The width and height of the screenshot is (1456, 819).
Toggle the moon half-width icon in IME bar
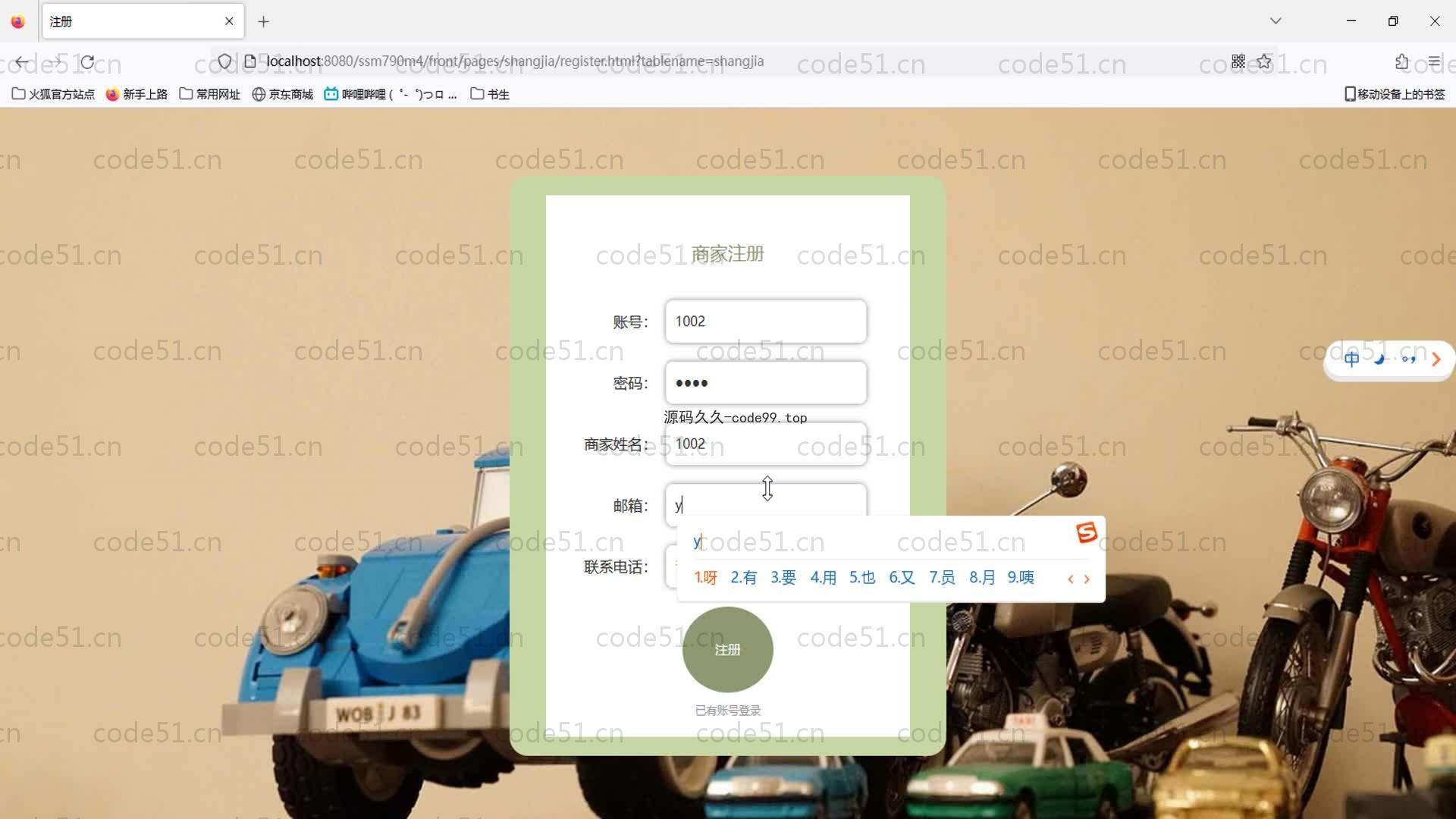[1379, 359]
